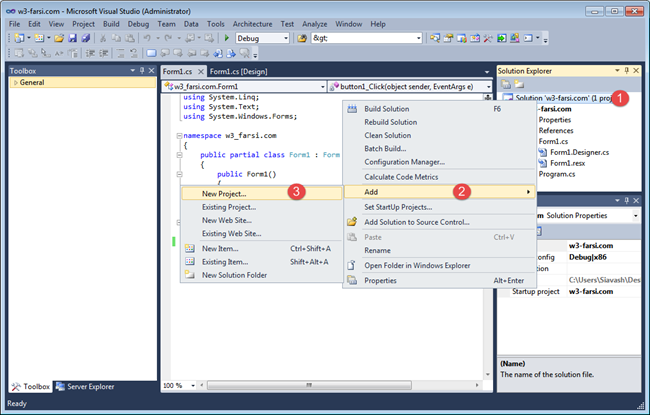This screenshot has height=415, width=650.
Task: Toggle auto-hide pin on Toolbox panel
Action: coord(142,70)
